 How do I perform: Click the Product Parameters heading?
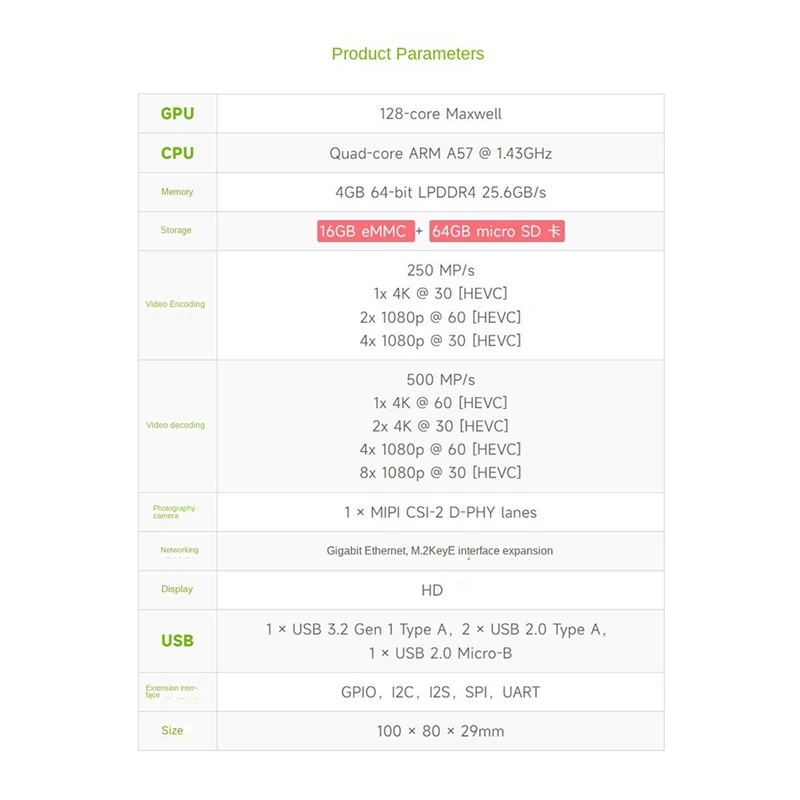coord(407,54)
